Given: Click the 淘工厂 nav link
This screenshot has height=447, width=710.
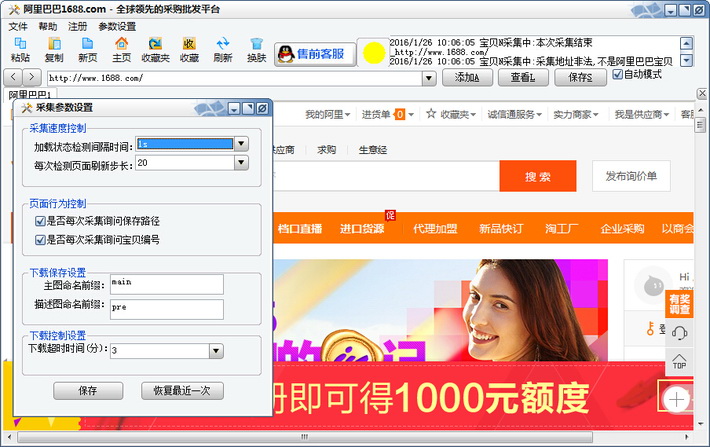Looking at the screenshot, I should pyautogui.click(x=561, y=229).
